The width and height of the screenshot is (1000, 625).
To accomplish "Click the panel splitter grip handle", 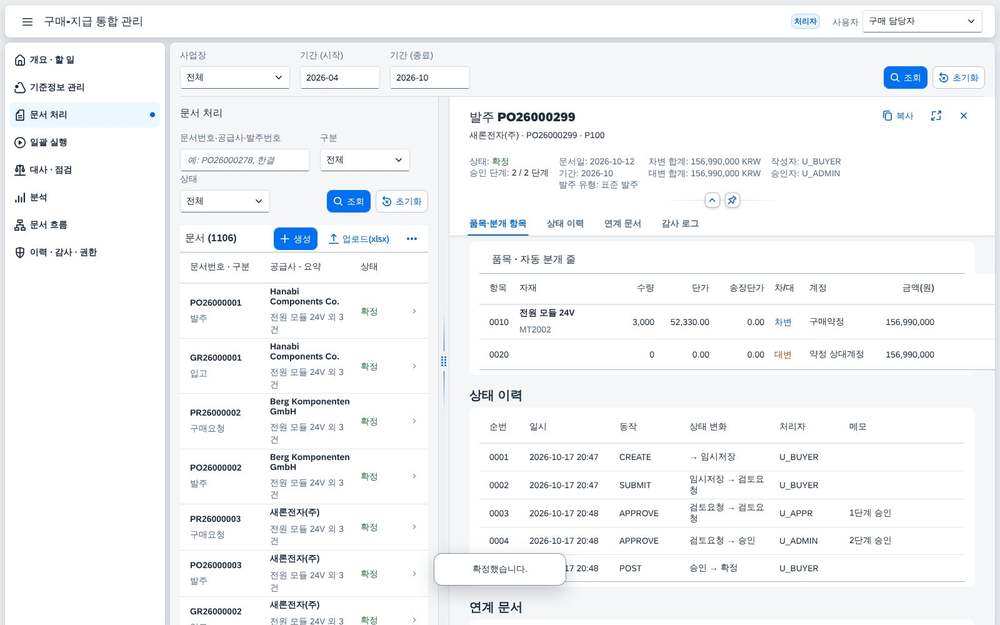I will [444, 361].
